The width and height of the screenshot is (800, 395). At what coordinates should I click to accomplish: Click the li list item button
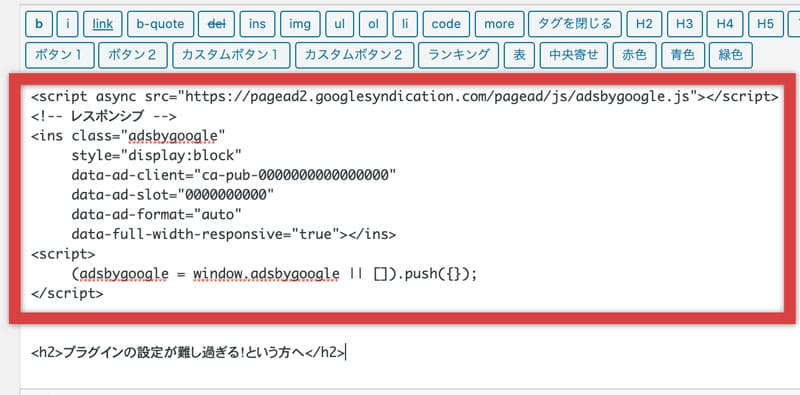click(405, 24)
